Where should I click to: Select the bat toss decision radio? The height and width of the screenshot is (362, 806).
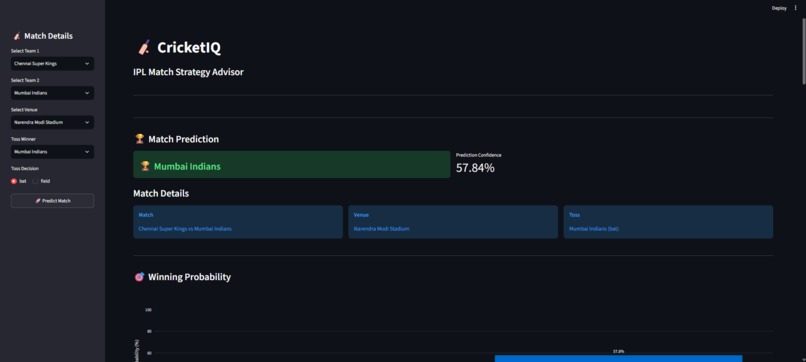14,181
